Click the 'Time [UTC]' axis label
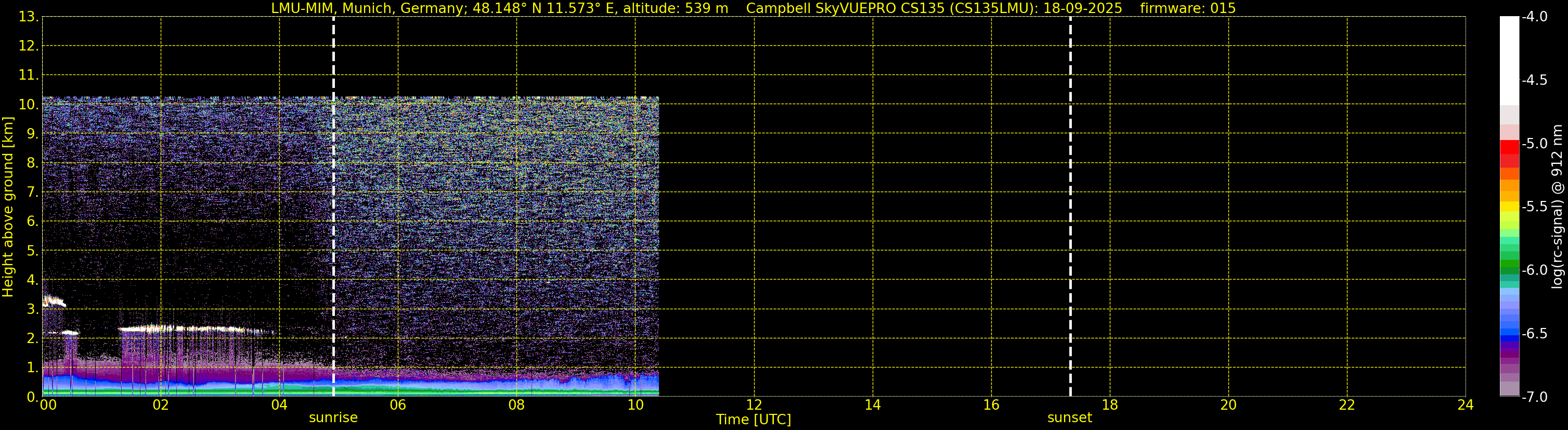Viewport: 1568px width, 430px height. pos(754,420)
